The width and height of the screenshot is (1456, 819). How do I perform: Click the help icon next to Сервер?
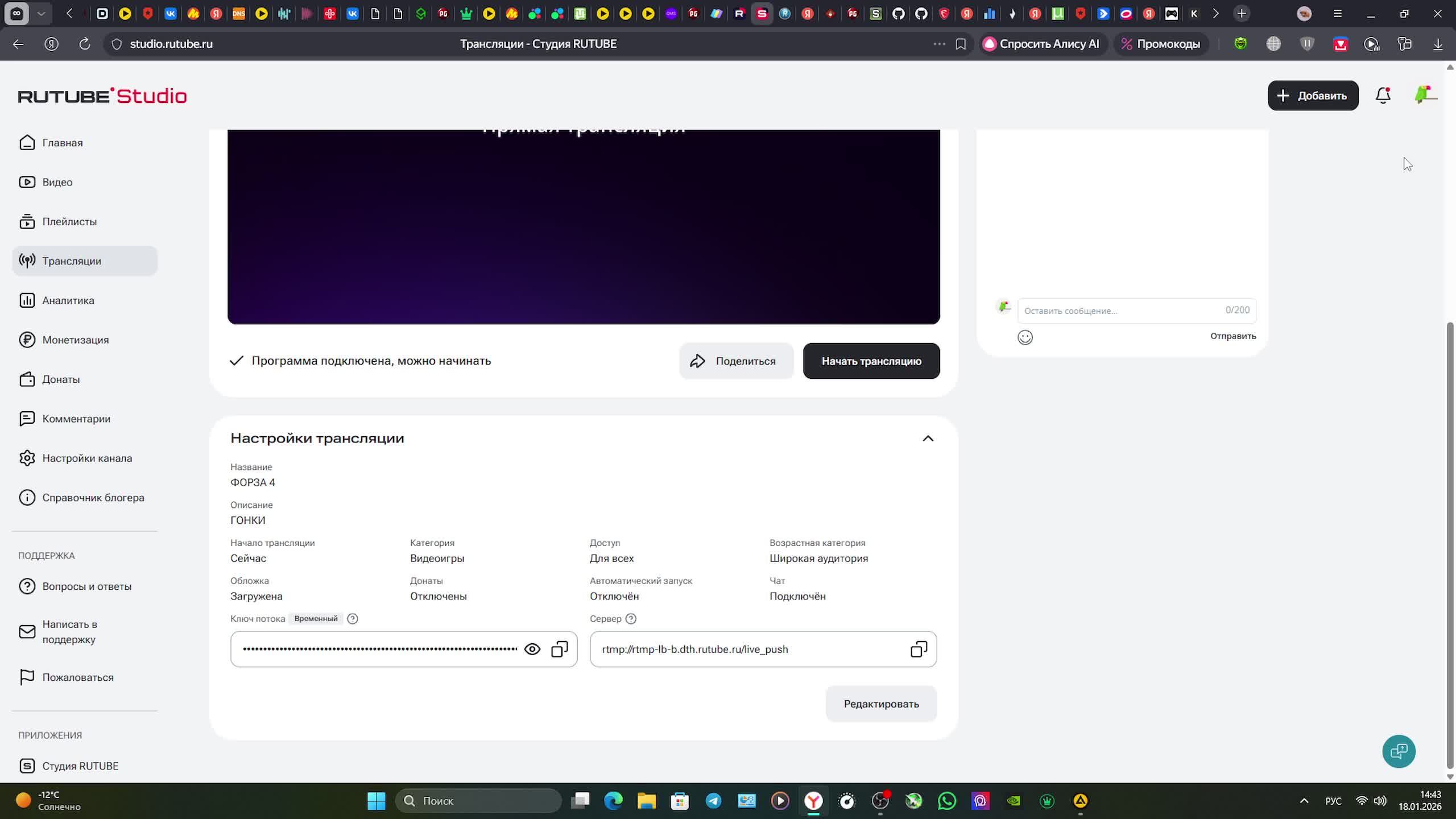(x=631, y=619)
